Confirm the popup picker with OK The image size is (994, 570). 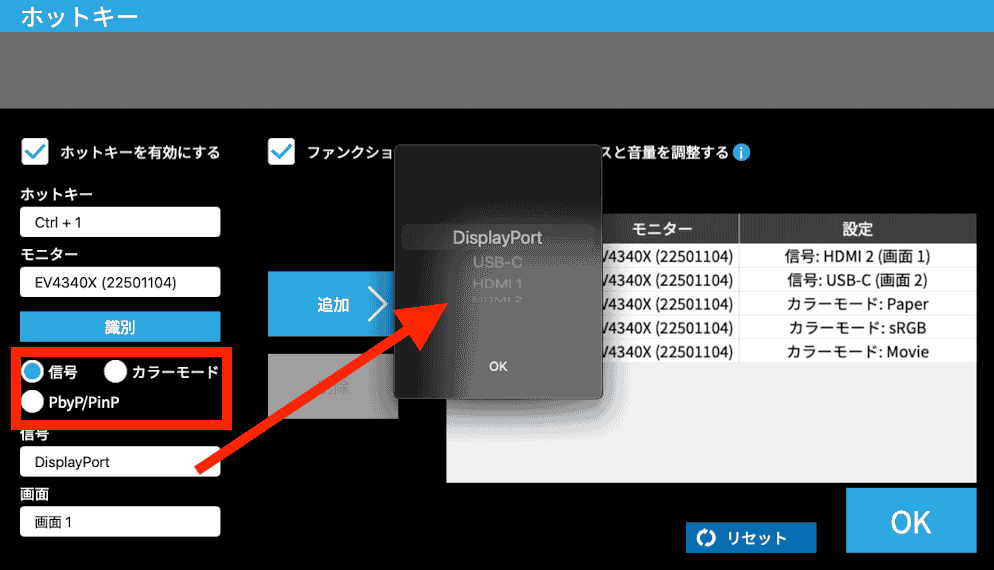point(498,366)
